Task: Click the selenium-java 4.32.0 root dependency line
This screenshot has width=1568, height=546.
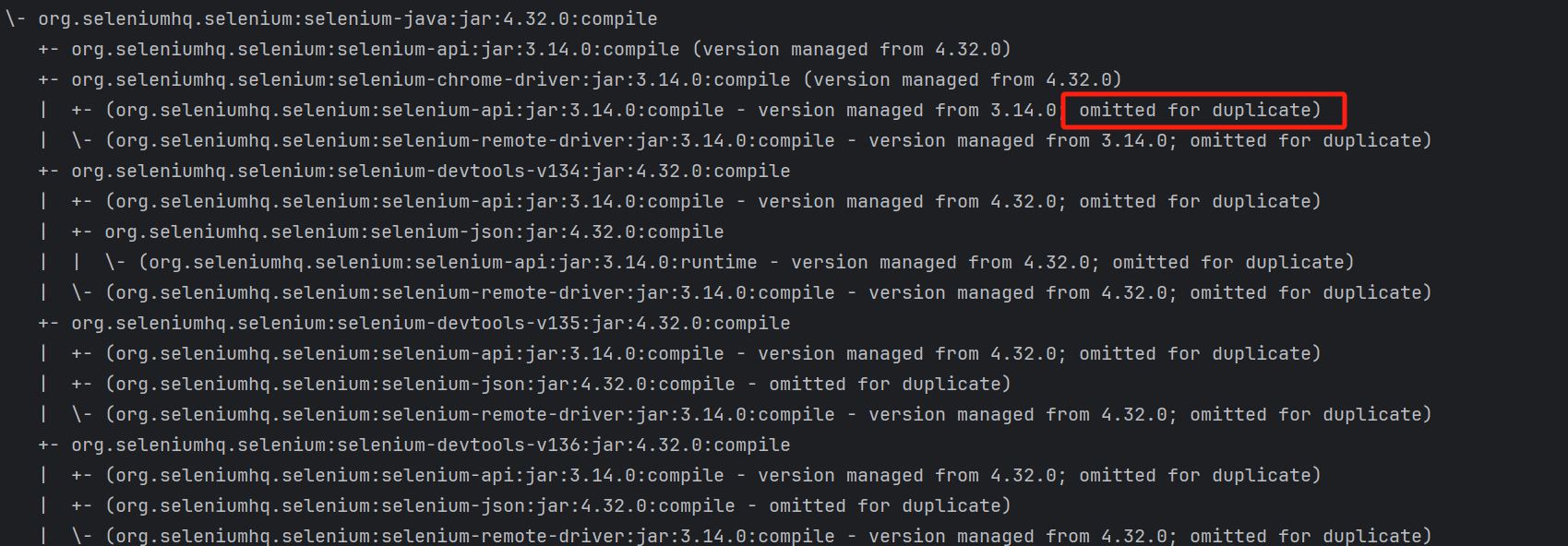Action: (347, 18)
